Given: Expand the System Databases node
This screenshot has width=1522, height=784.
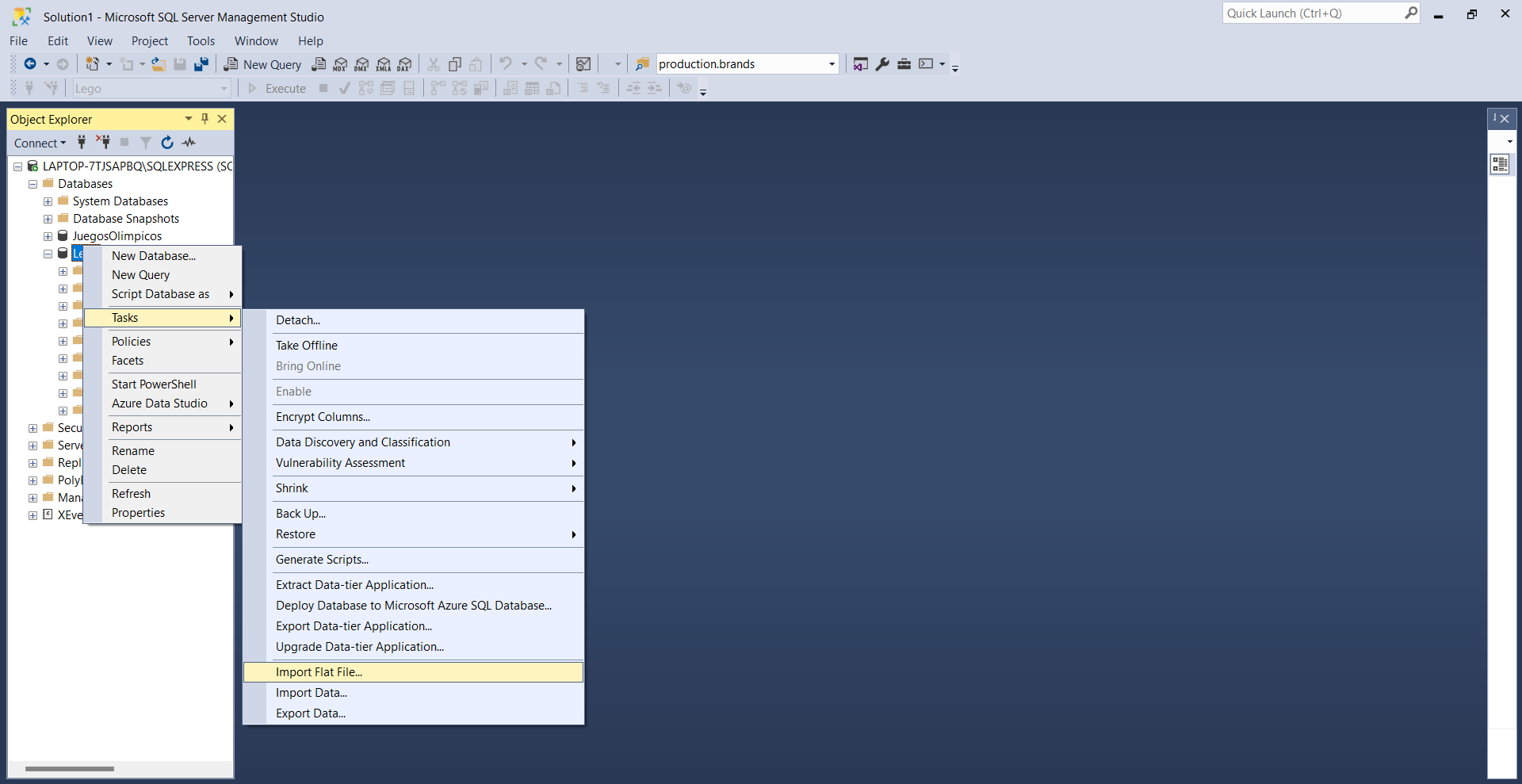Looking at the screenshot, I should pos(48,201).
